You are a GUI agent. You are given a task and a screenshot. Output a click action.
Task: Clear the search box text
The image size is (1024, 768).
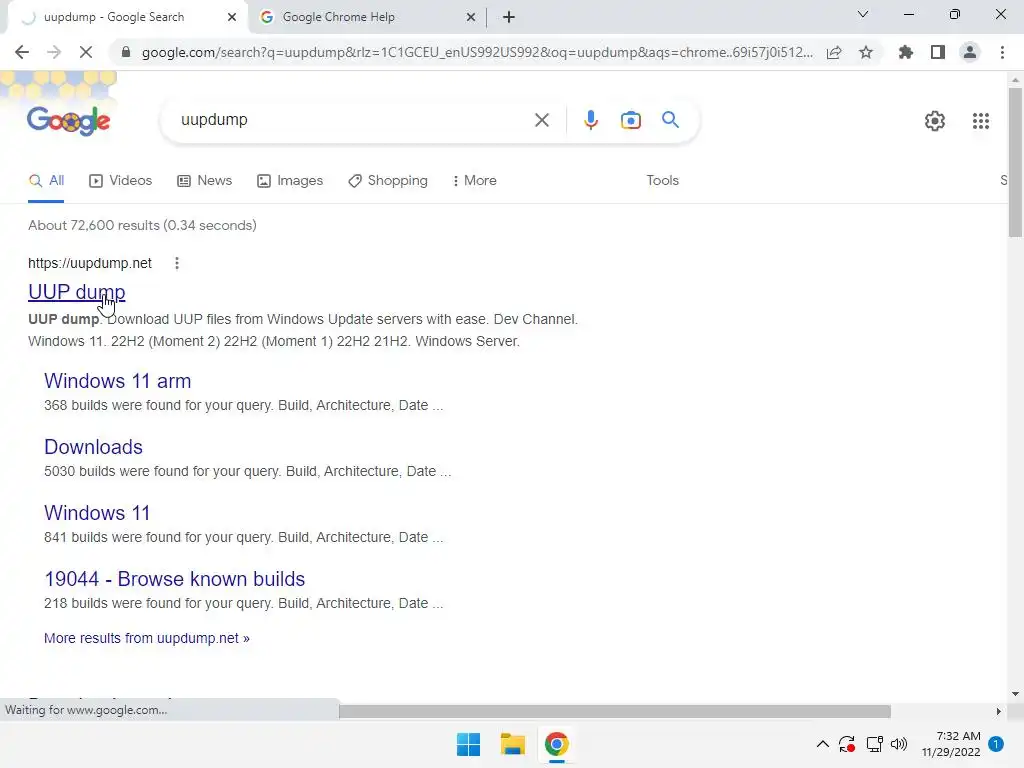coord(541,120)
